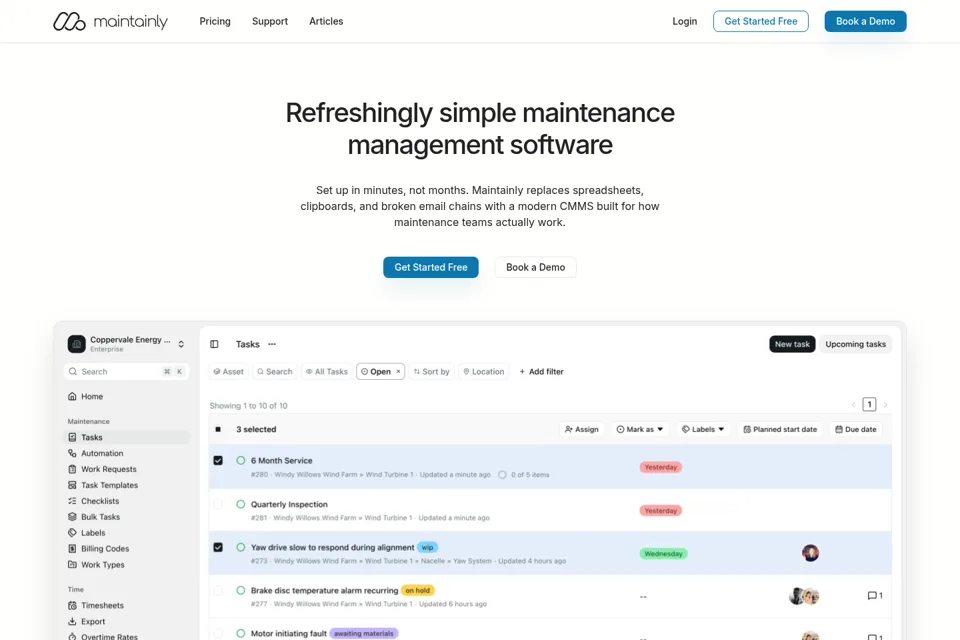Click the Timesheets icon

(72, 605)
